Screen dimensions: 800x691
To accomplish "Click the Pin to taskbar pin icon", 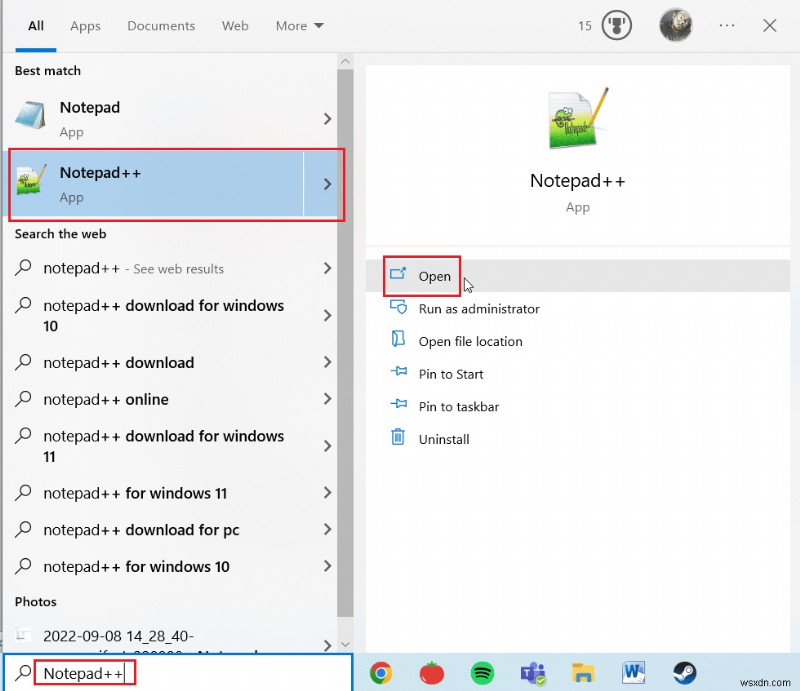I will coord(398,405).
